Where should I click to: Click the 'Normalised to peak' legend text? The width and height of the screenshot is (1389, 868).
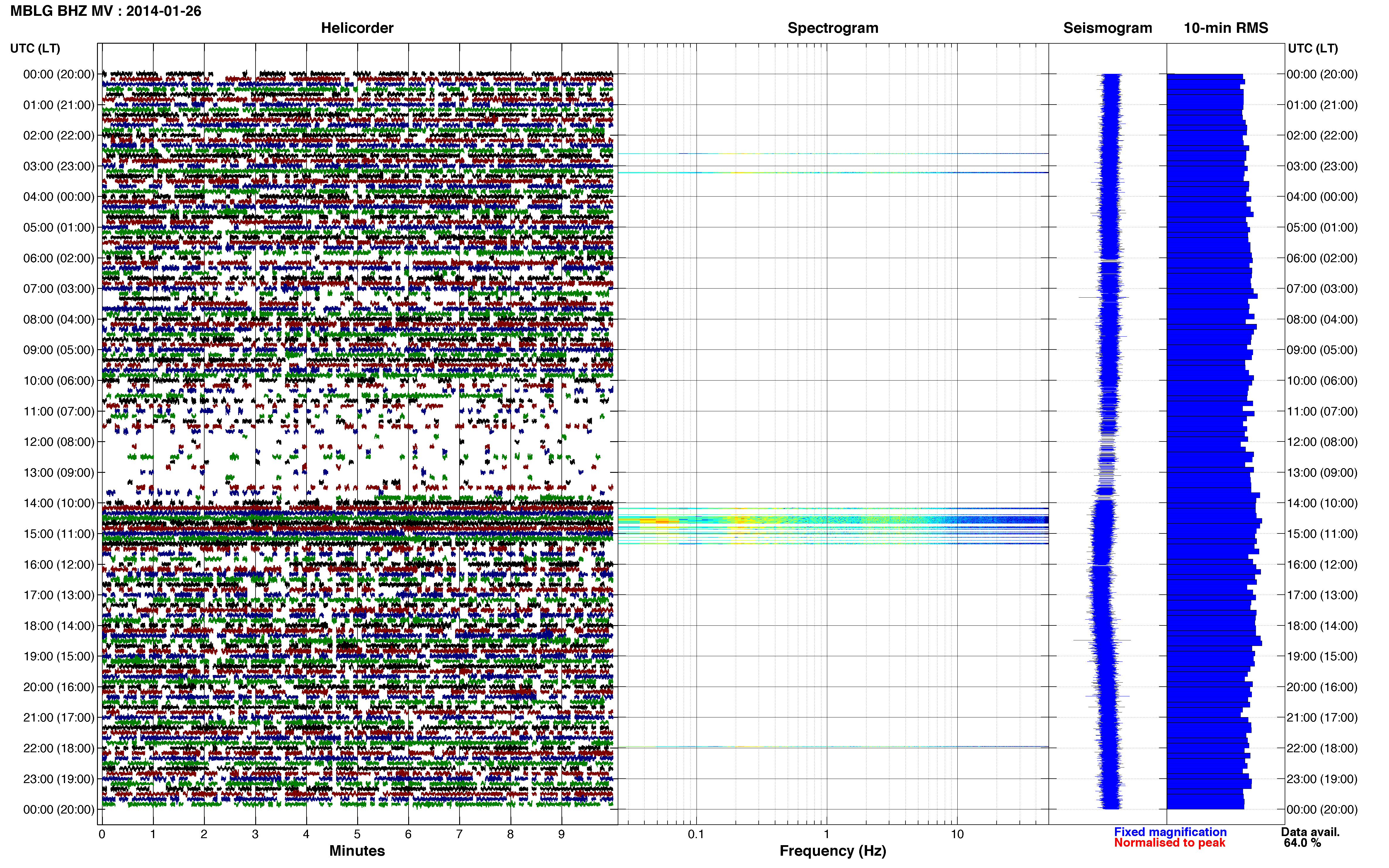pos(1169,843)
